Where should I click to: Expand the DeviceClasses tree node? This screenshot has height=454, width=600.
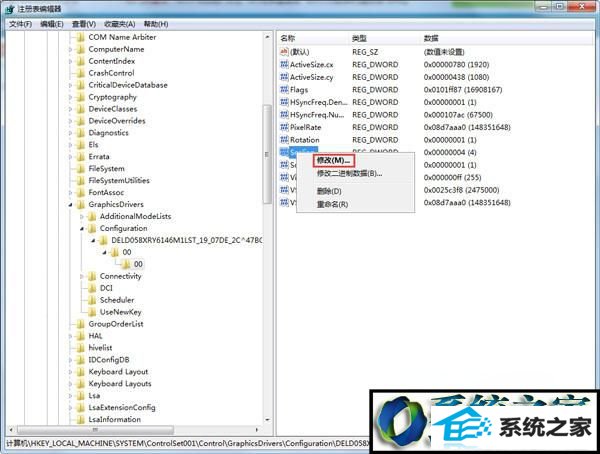(x=70, y=109)
